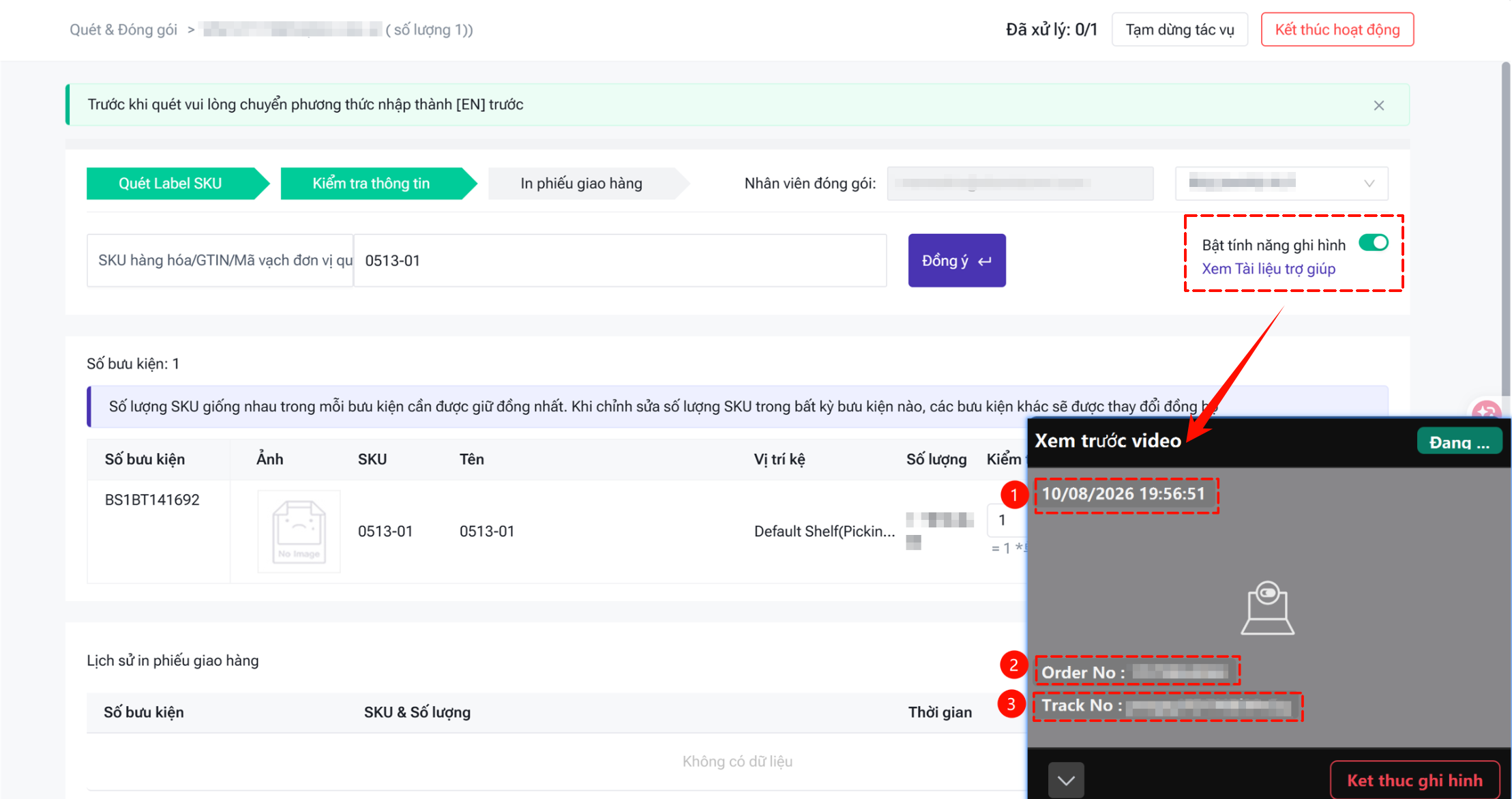Click the Số lượng column header

pos(936,459)
